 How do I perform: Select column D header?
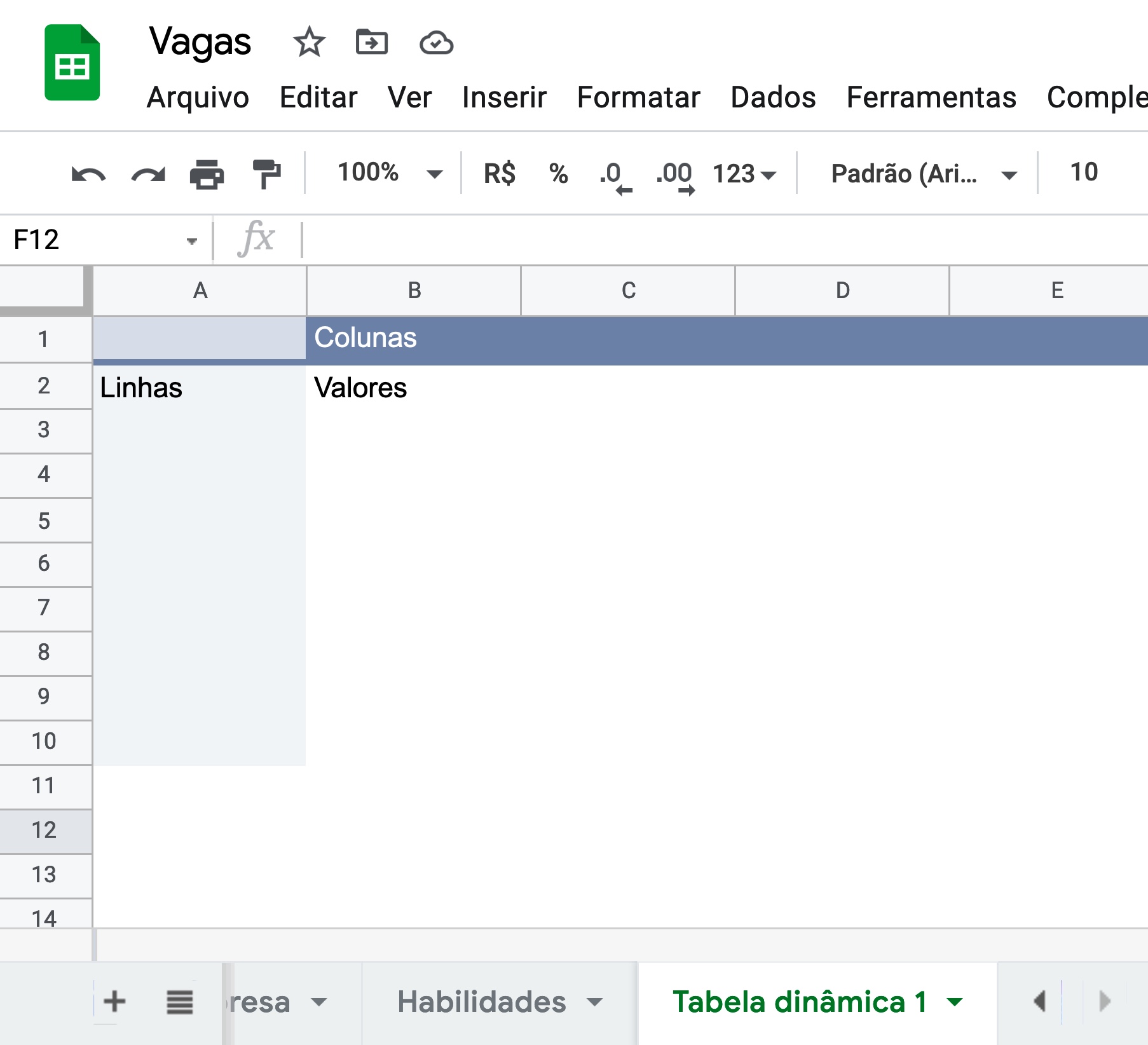(x=843, y=290)
